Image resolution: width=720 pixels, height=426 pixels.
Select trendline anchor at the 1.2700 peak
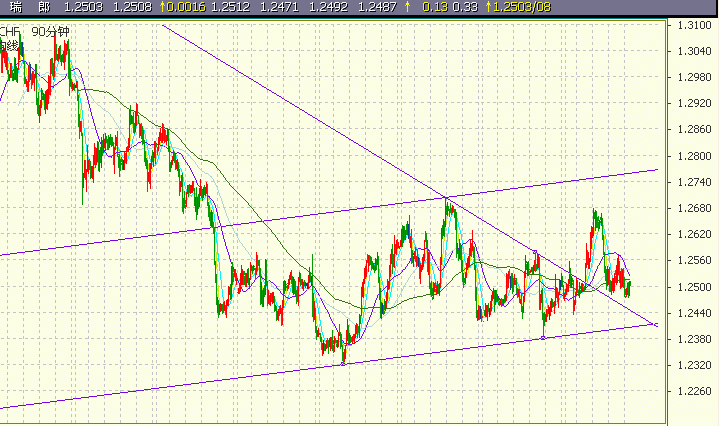[x=445, y=198]
